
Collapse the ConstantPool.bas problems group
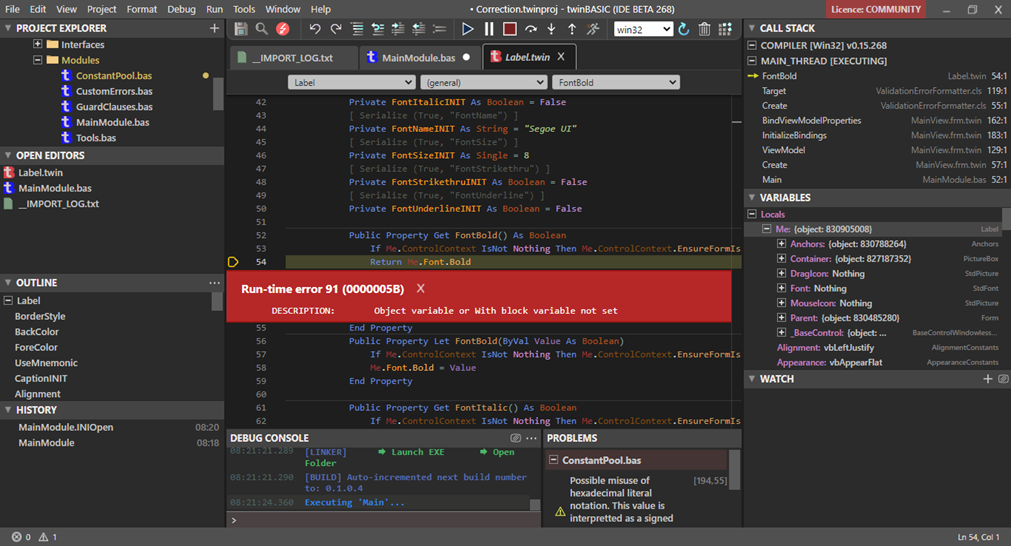553,460
